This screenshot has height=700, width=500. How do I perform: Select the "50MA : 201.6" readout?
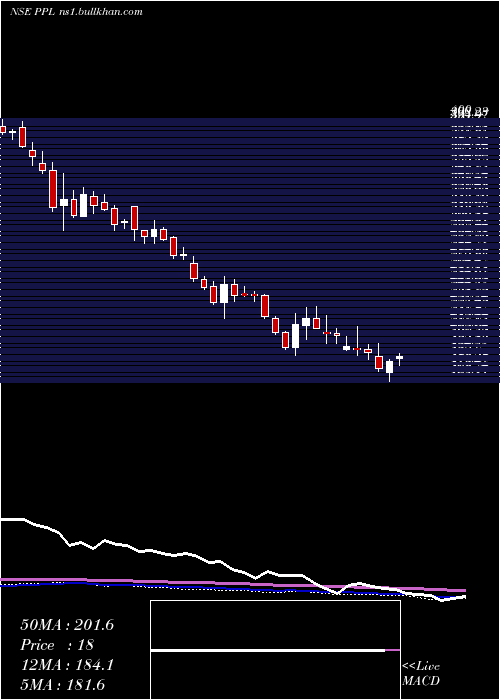pyautogui.click(x=67, y=625)
